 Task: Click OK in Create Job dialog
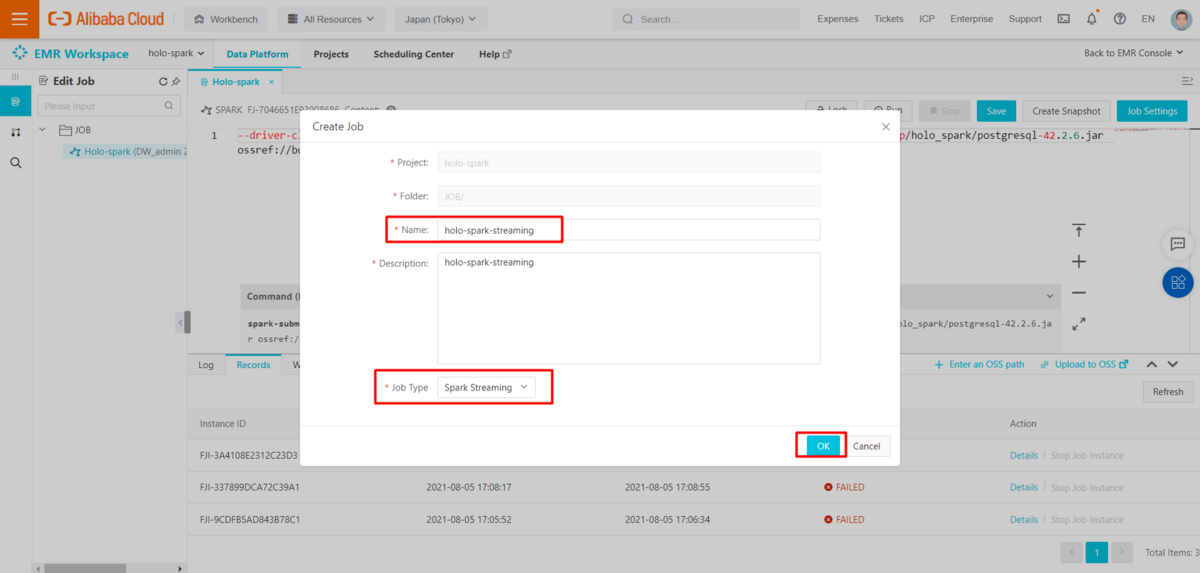[823, 446]
